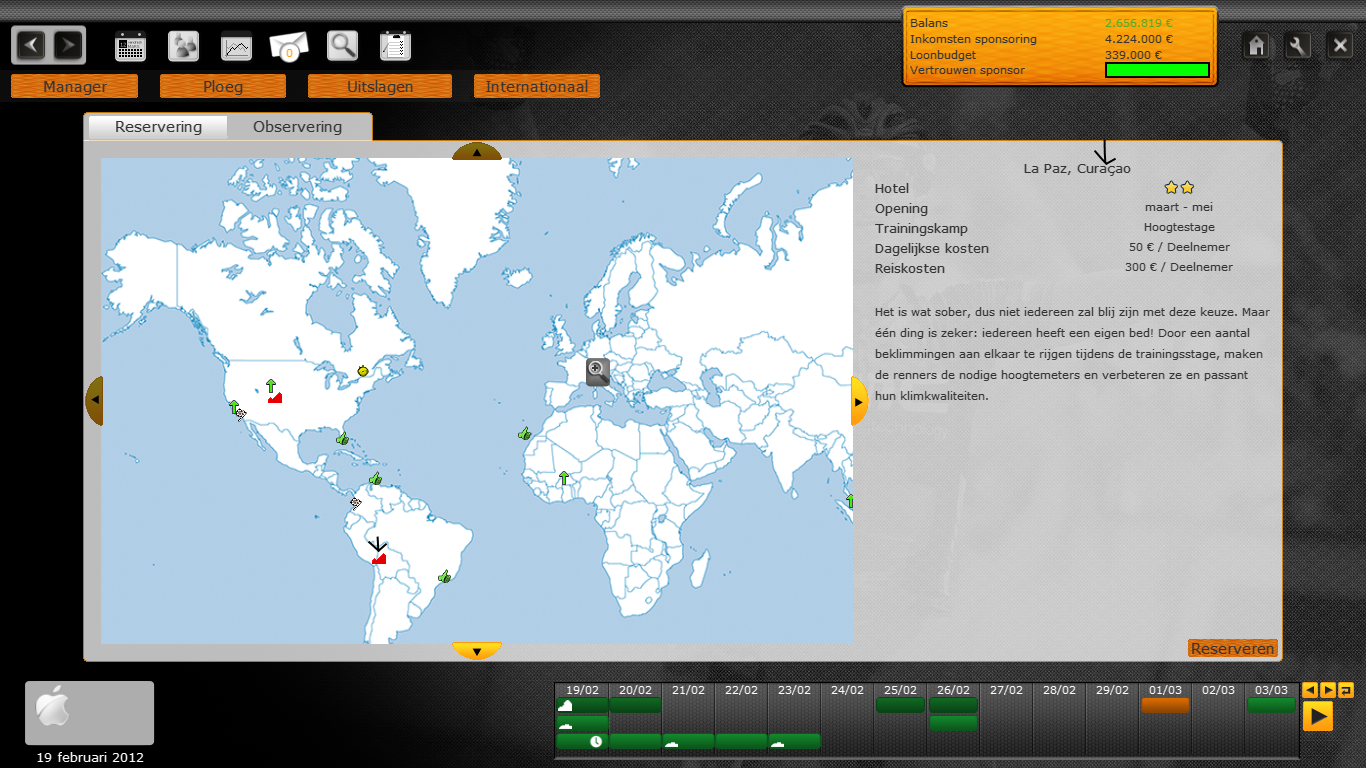This screenshot has height=768, width=1366.
Task: Go back with the left navigation arrow
Action: click(32, 45)
